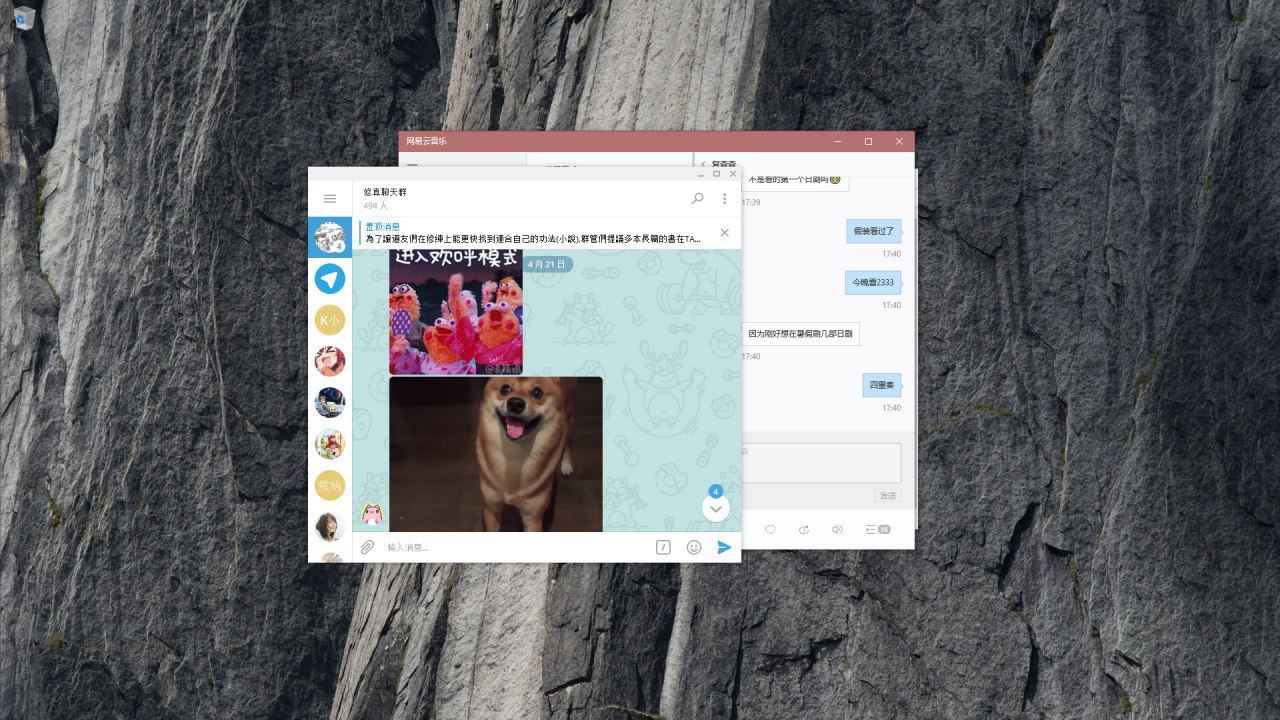The image size is (1280, 720).
Task: Dismiss the pinned message bar
Action: pos(725,233)
